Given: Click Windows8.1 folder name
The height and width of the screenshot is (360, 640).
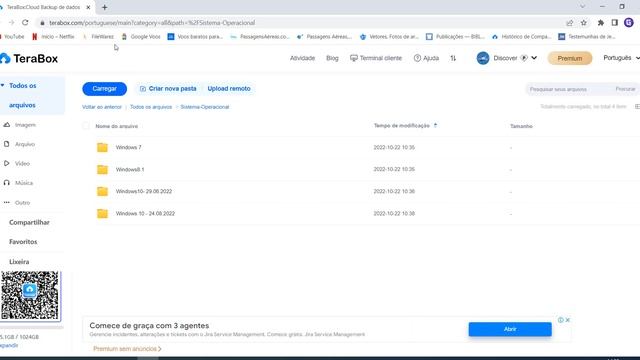Looking at the screenshot, I should (130, 169).
